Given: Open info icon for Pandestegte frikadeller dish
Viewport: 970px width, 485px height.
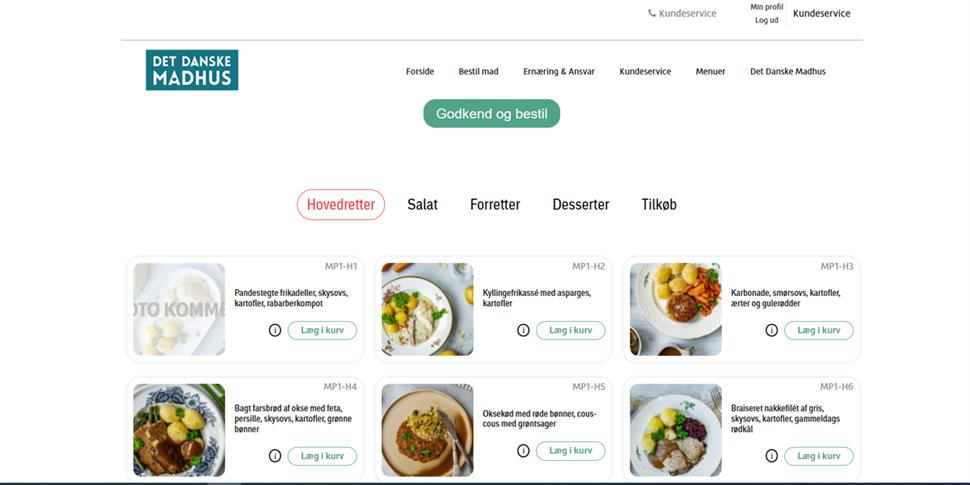Looking at the screenshot, I should click(275, 330).
